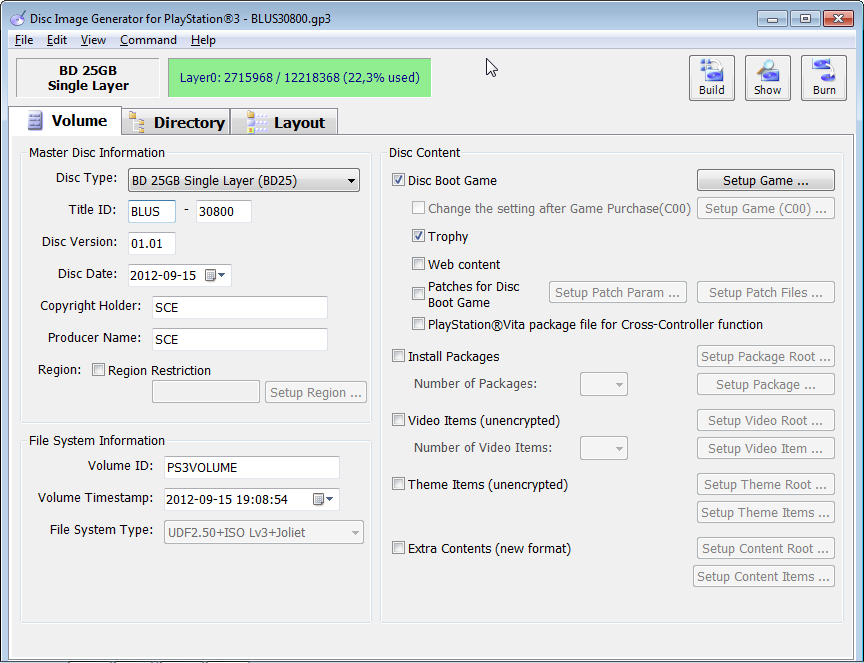
Task: Switch to the Volume tab
Action: [x=66, y=121]
